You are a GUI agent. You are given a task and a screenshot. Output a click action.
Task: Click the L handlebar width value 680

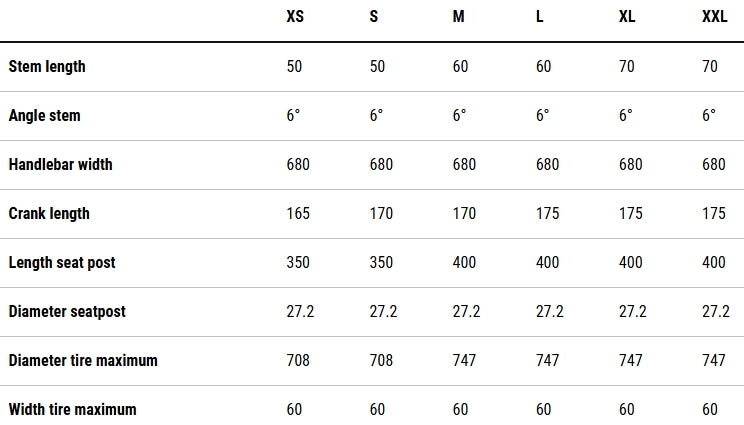coord(548,165)
